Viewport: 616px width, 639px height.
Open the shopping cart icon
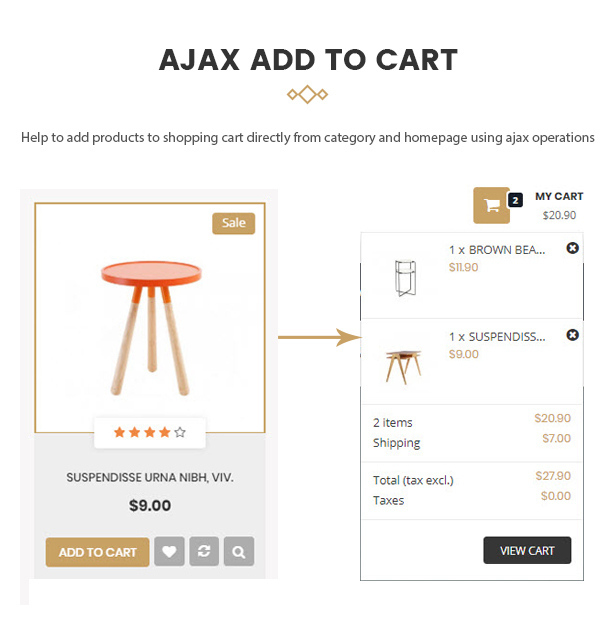tap(491, 205)
